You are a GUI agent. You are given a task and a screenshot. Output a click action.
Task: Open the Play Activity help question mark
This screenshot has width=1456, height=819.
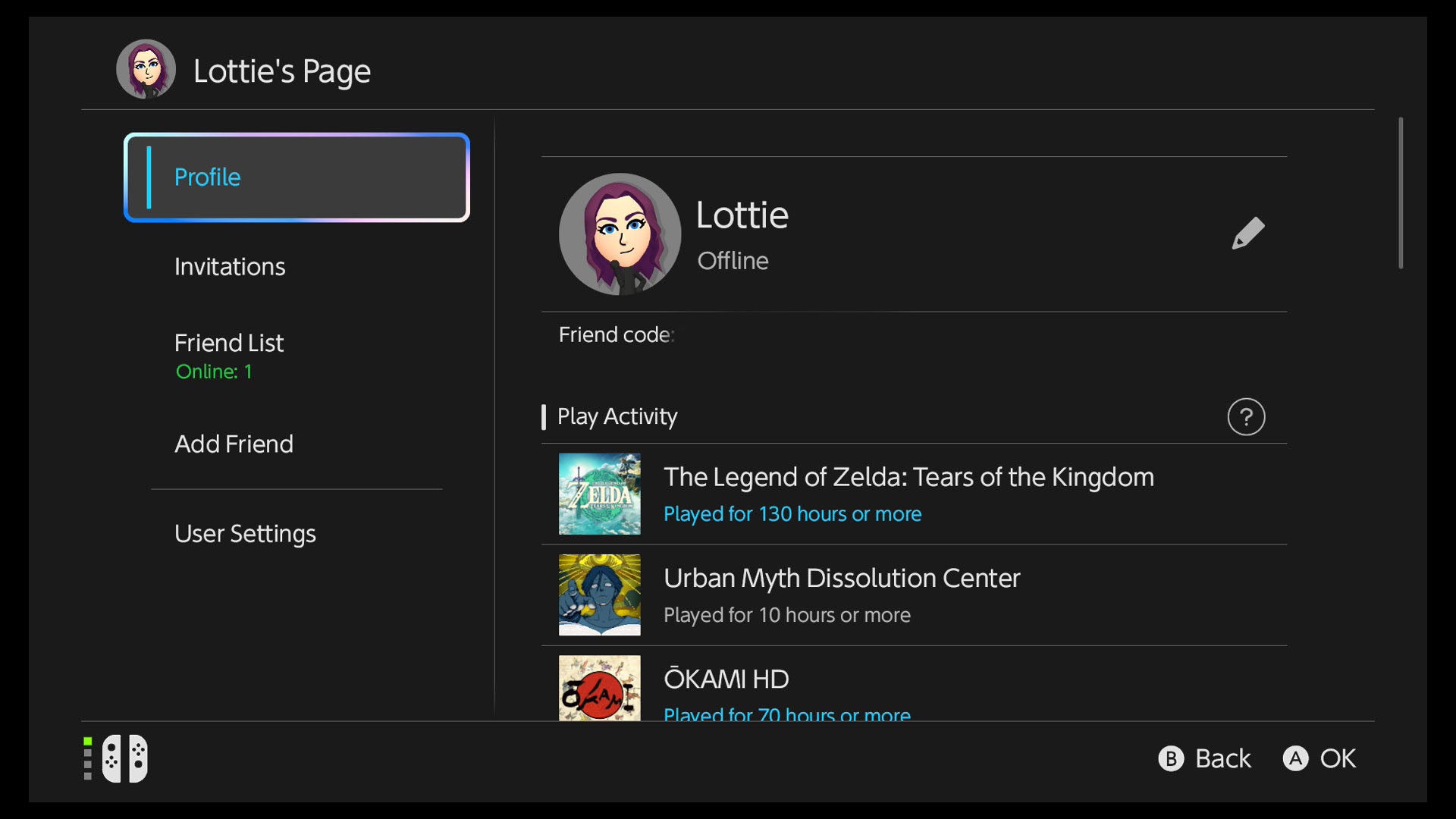point(1246,416)
